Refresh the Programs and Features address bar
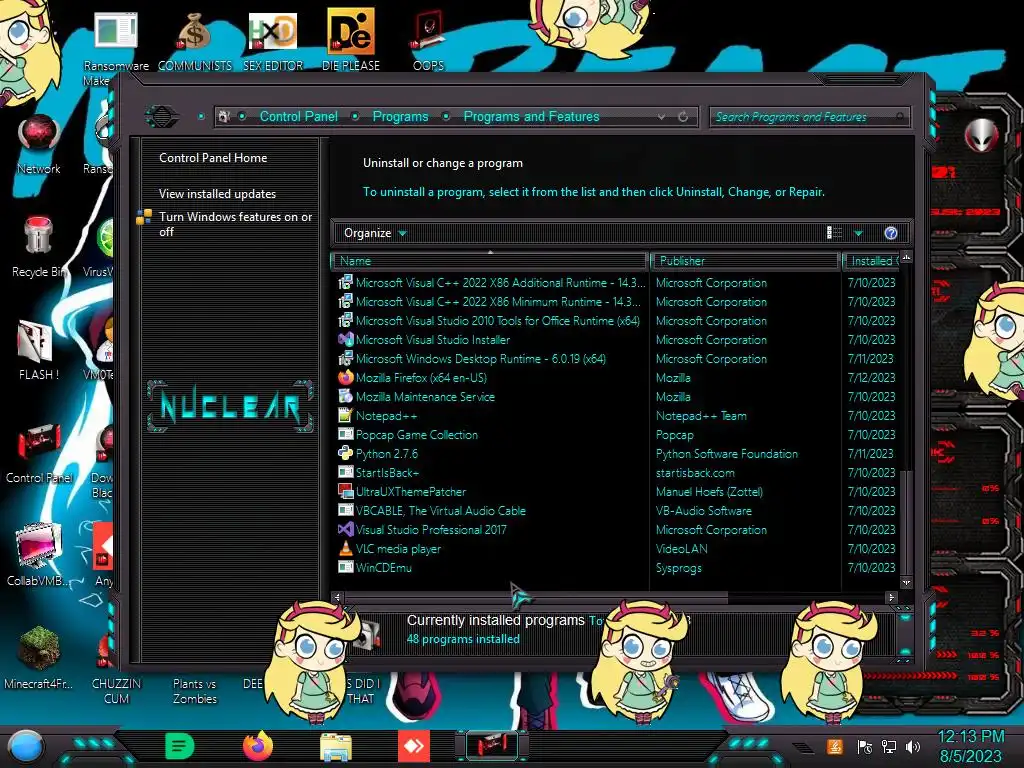 coord(683,117)
